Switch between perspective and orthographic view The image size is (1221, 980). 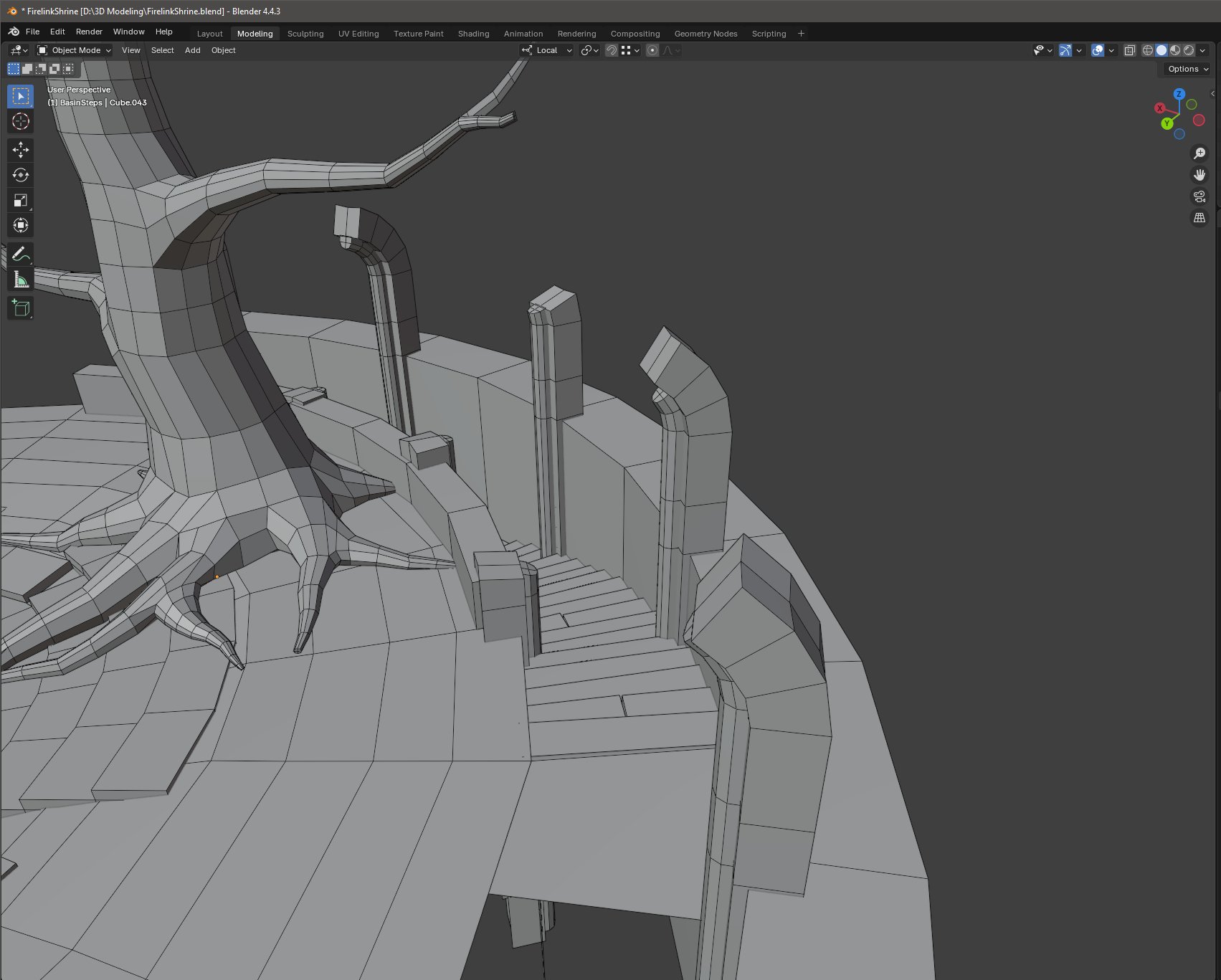(1199, 218)
